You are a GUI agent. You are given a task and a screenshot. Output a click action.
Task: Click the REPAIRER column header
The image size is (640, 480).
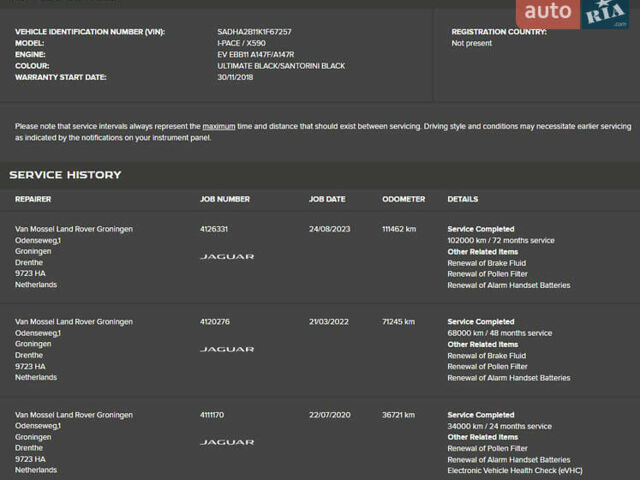(x=33, y=199)
